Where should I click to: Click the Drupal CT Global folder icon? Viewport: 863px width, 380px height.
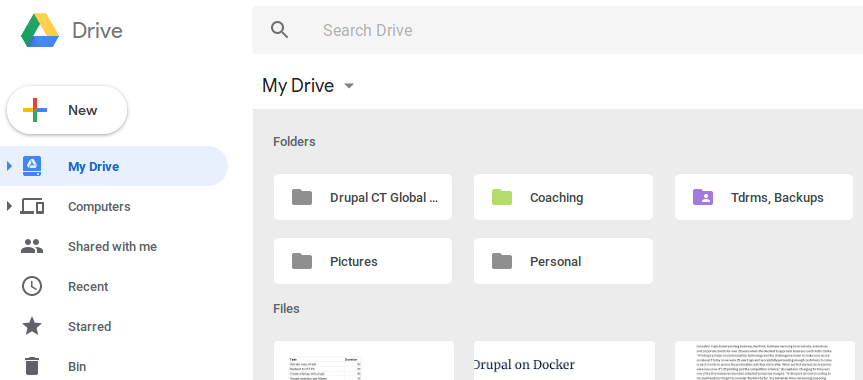click(302, 197)
